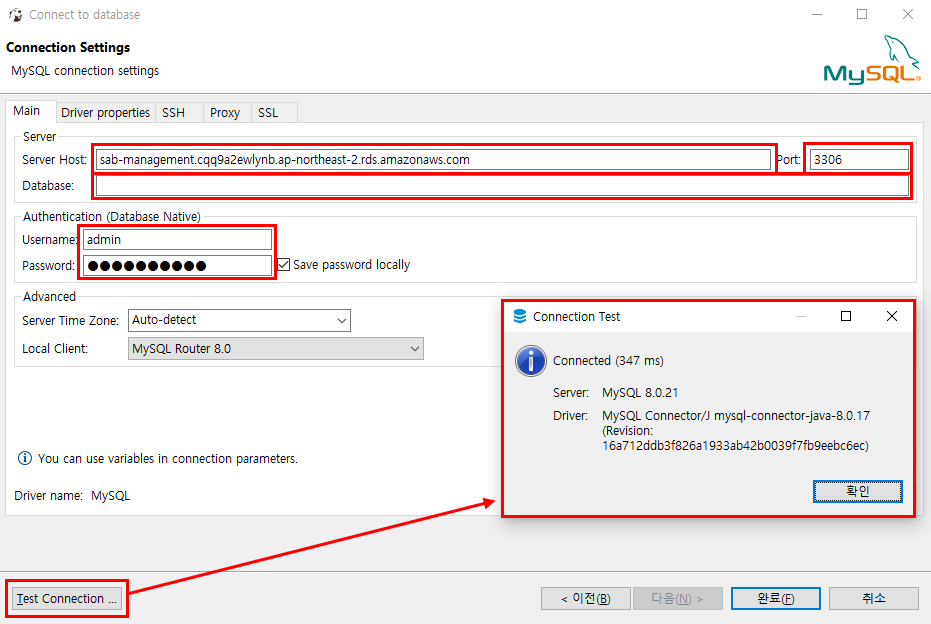Click the 'MySQL 8.0.21' server version text
The height and width of the screenshot is (624, 931).
(x=640, y=393)
